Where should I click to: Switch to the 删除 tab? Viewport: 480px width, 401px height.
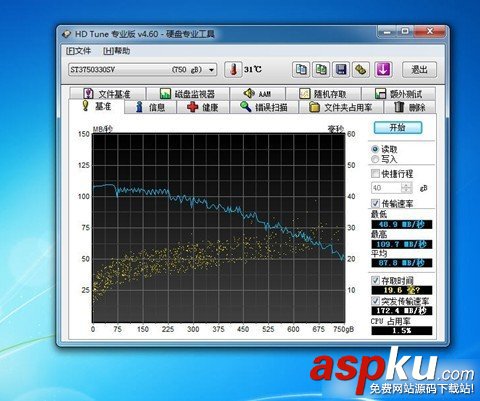[410, 107]
